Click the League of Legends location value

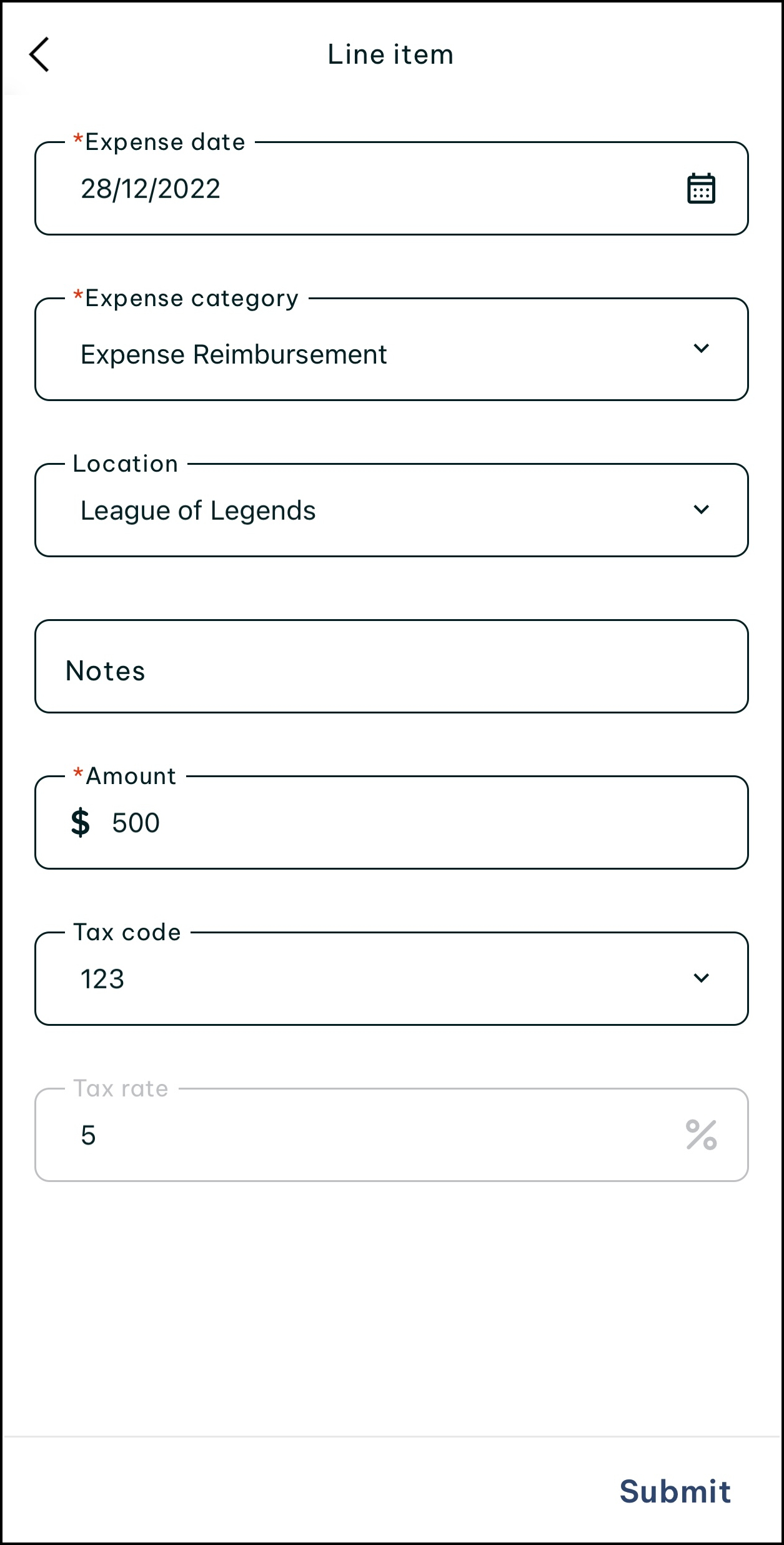[x=198, y=511]
